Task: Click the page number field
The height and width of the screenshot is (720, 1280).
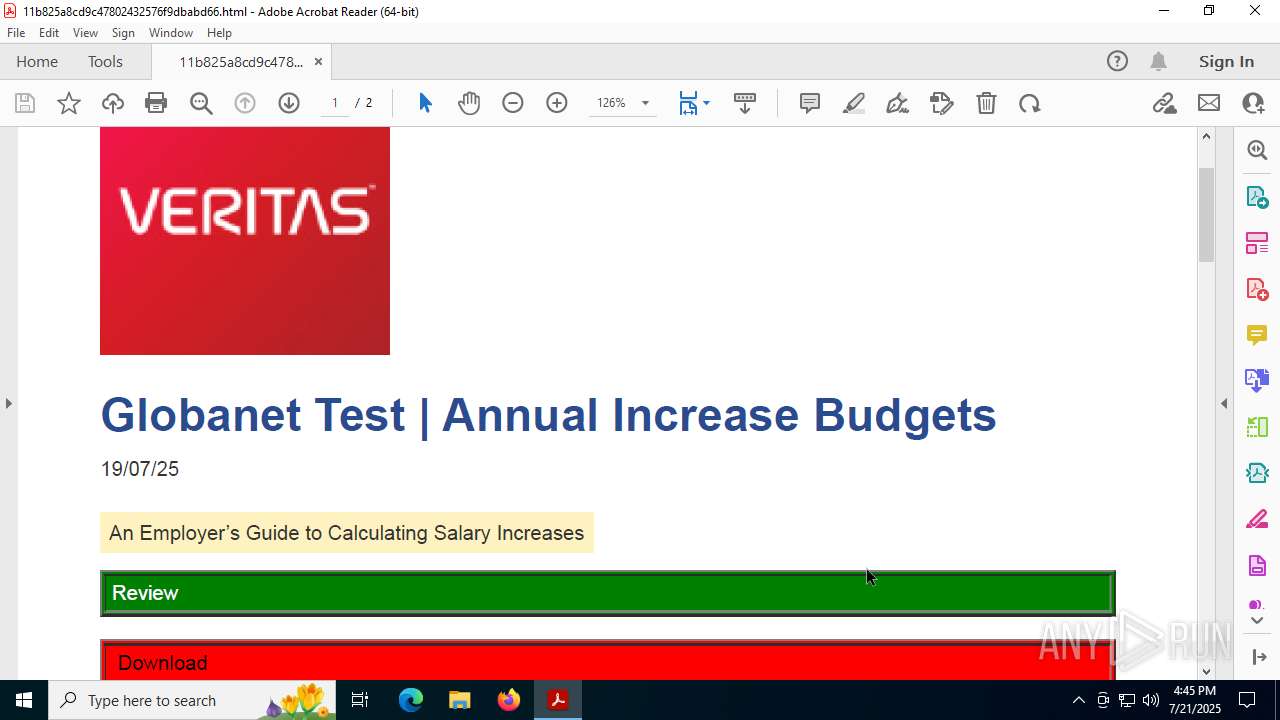Action: 335,103
